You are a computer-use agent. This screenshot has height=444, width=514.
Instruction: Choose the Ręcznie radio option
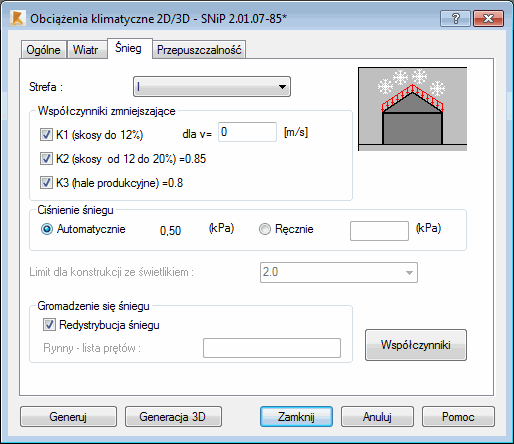(x=265, y=229)
